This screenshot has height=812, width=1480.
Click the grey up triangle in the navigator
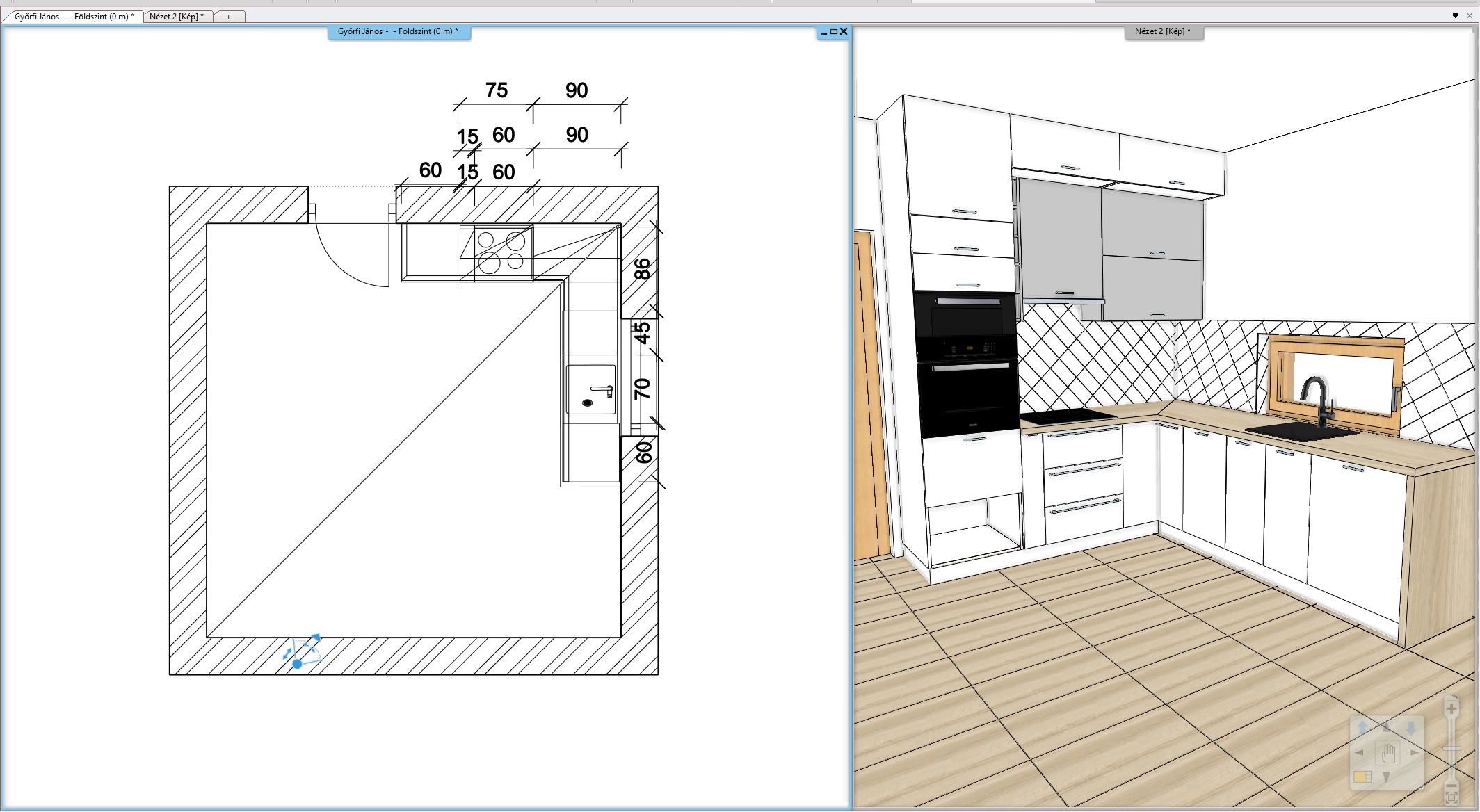(1387, 726)
